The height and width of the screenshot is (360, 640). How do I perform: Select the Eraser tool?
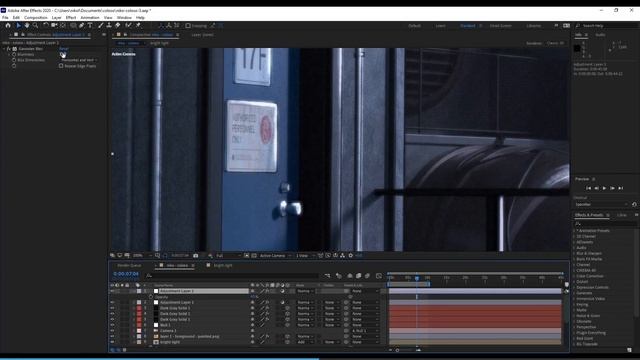[x=118, y=25]
